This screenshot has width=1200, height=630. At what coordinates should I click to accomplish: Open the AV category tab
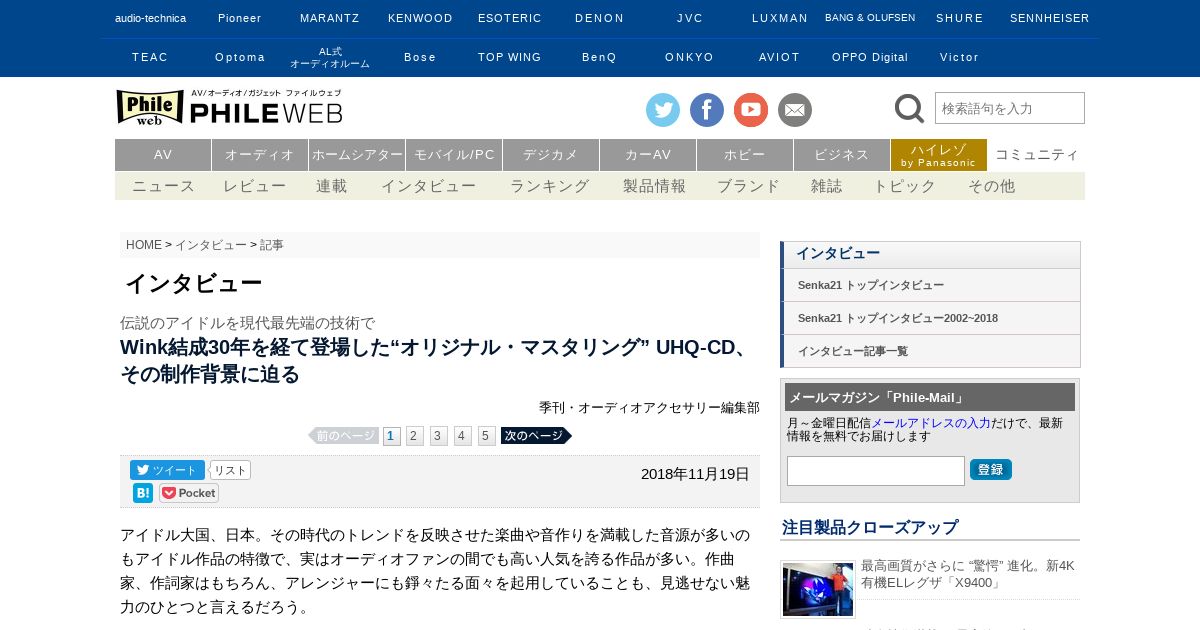click(x=163, y=155)
